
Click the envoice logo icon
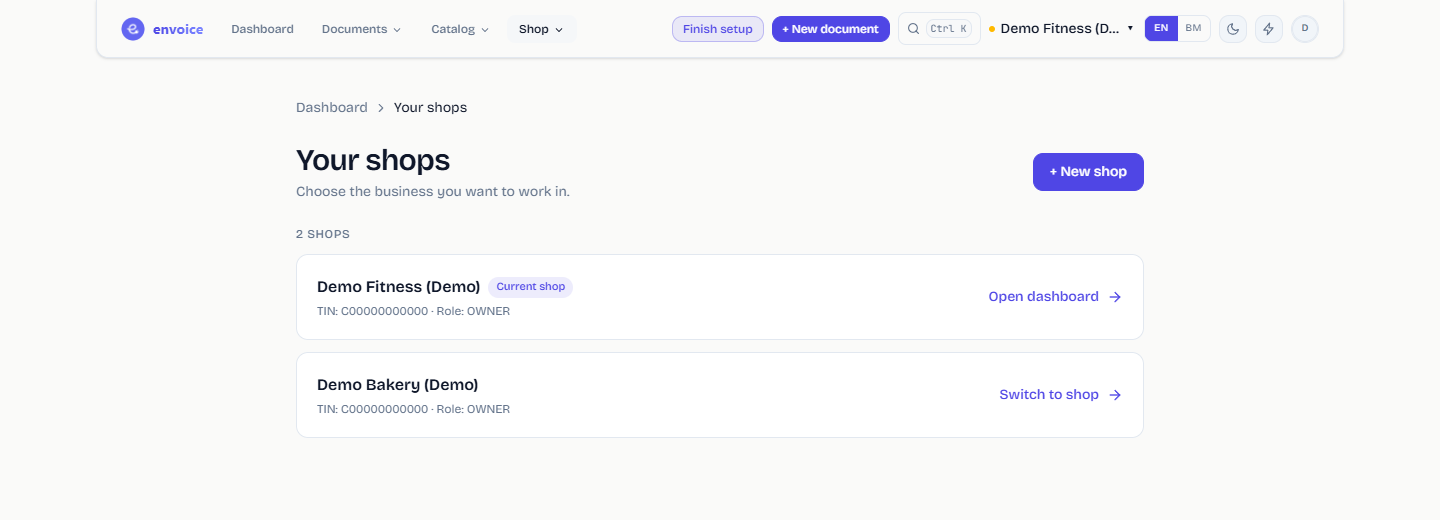(x=133, y=29)
